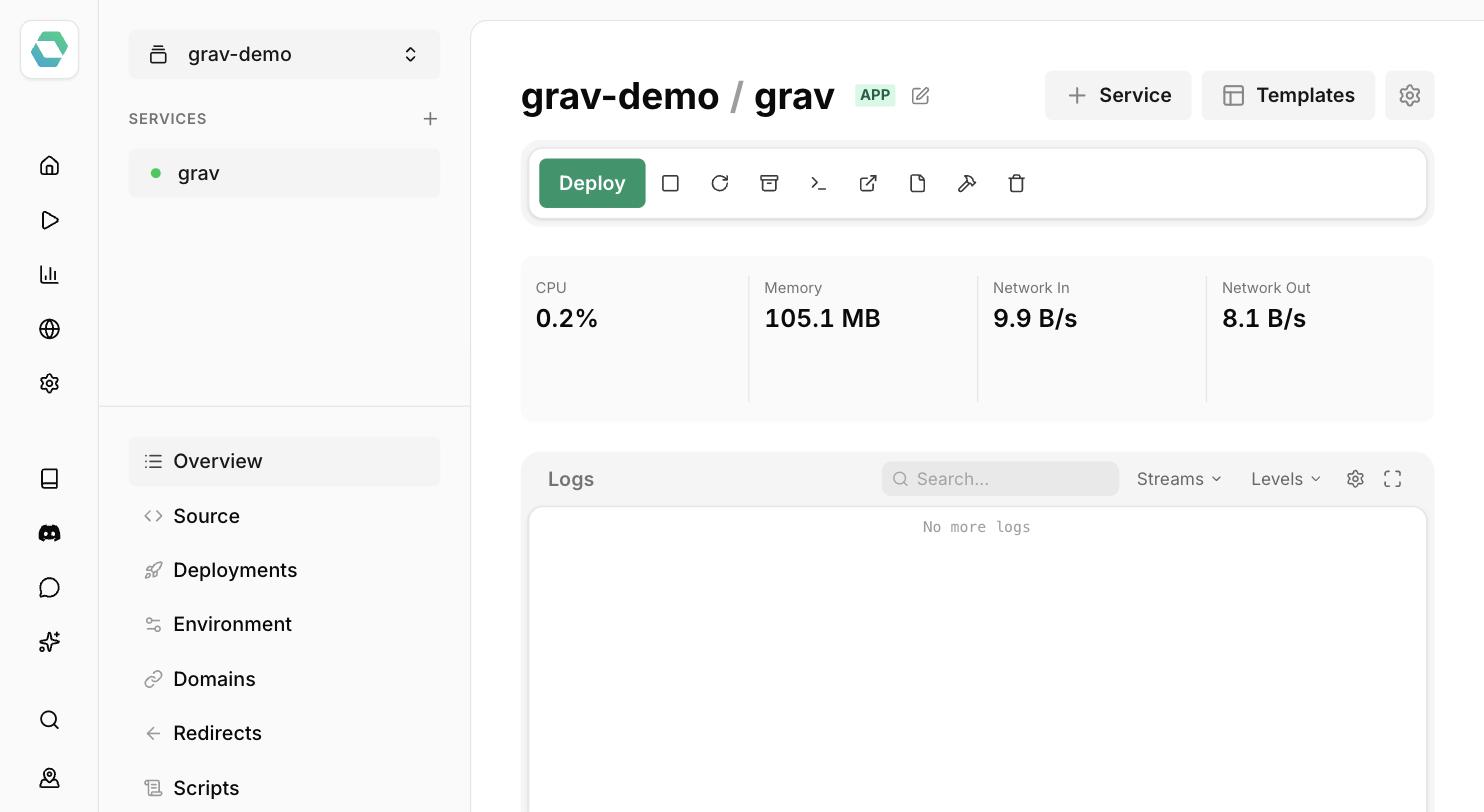Open the user profile icon
The width and height of the screenshot is (1484, 812).
[49, 778]
